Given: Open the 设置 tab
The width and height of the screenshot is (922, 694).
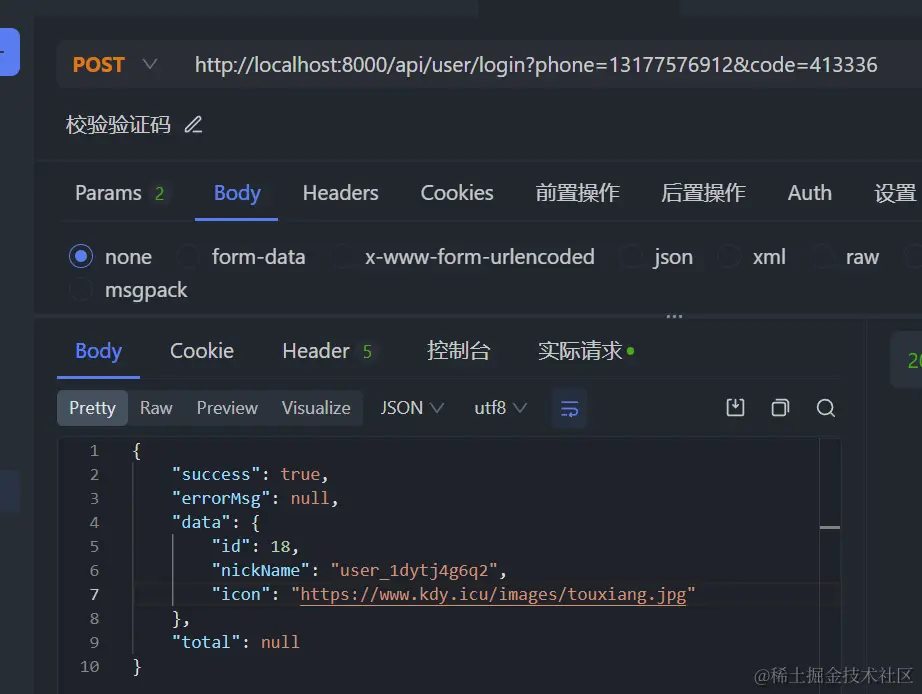Looking at the screenshot, I should (x=895, y=193).
